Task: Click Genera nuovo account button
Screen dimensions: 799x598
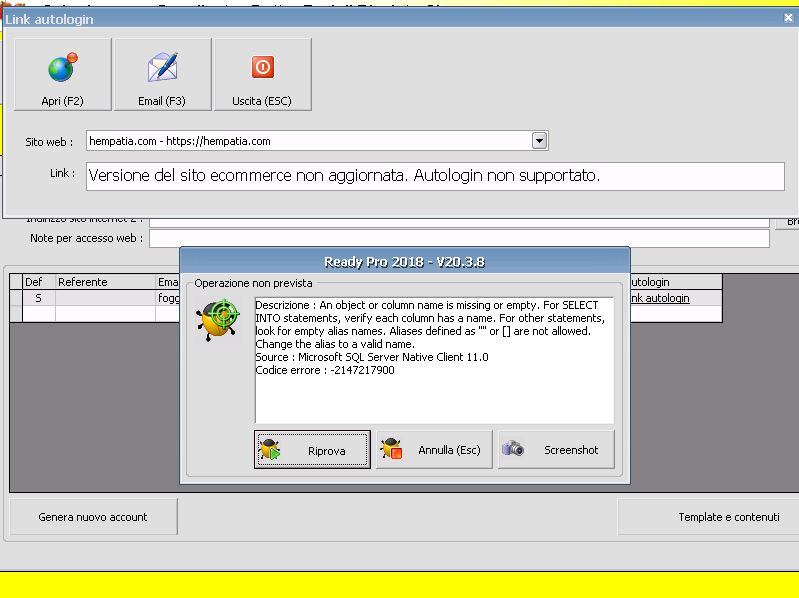Action: 93,517
